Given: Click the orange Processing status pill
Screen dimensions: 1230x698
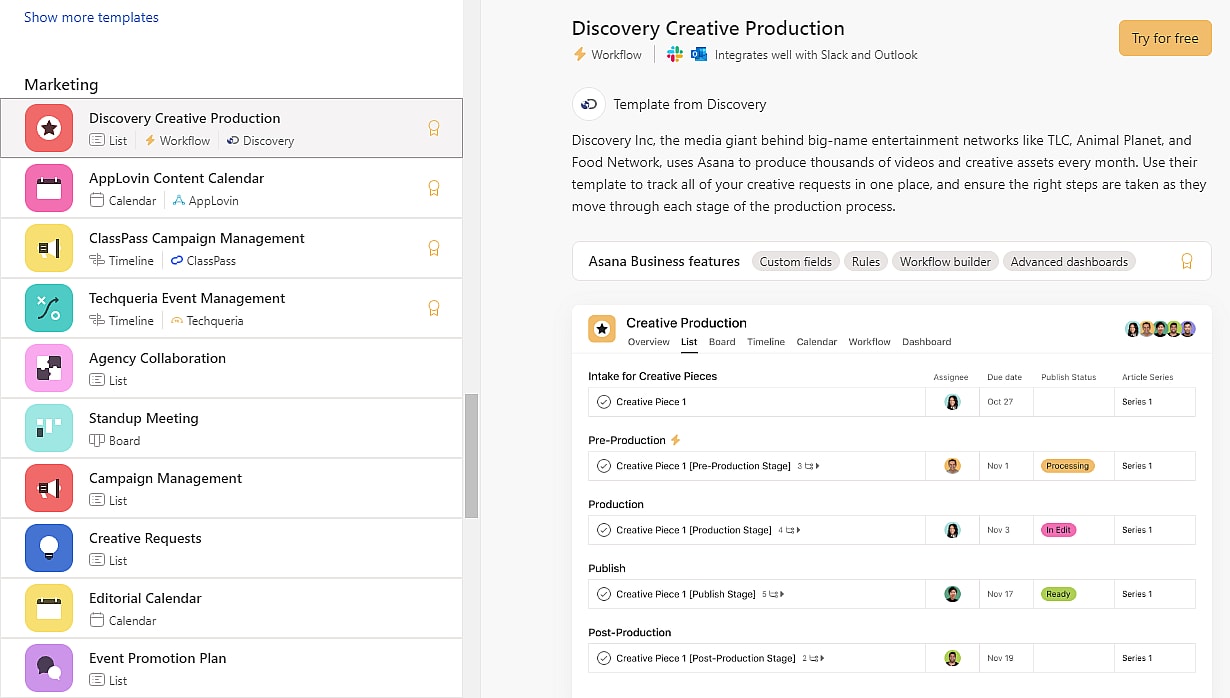Looking at the screenshot, I should (x=1067, y=466).
